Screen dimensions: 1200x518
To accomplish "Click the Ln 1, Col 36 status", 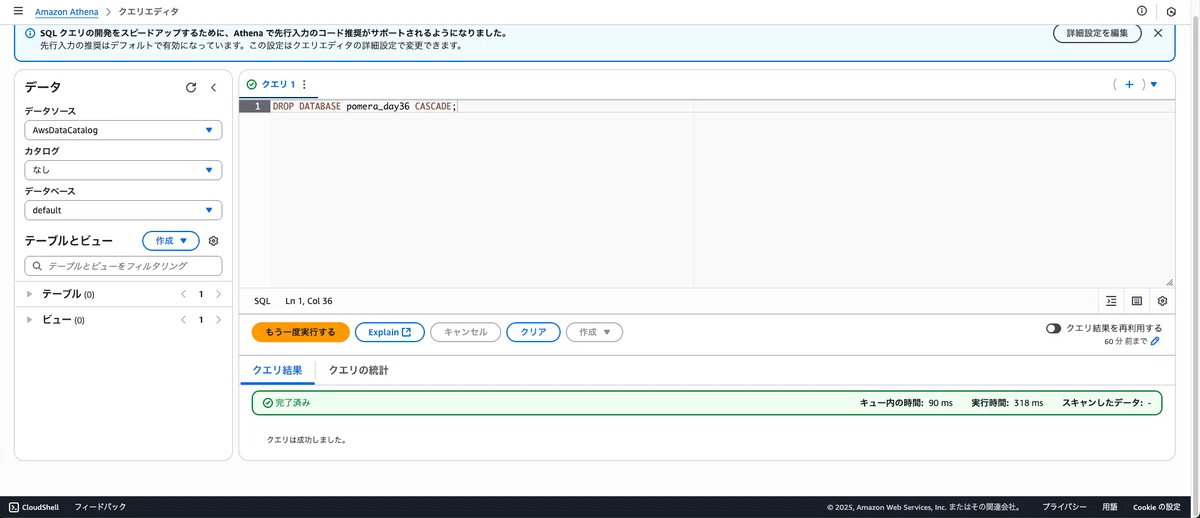I will pyautogui.click(x=309, y=301).
